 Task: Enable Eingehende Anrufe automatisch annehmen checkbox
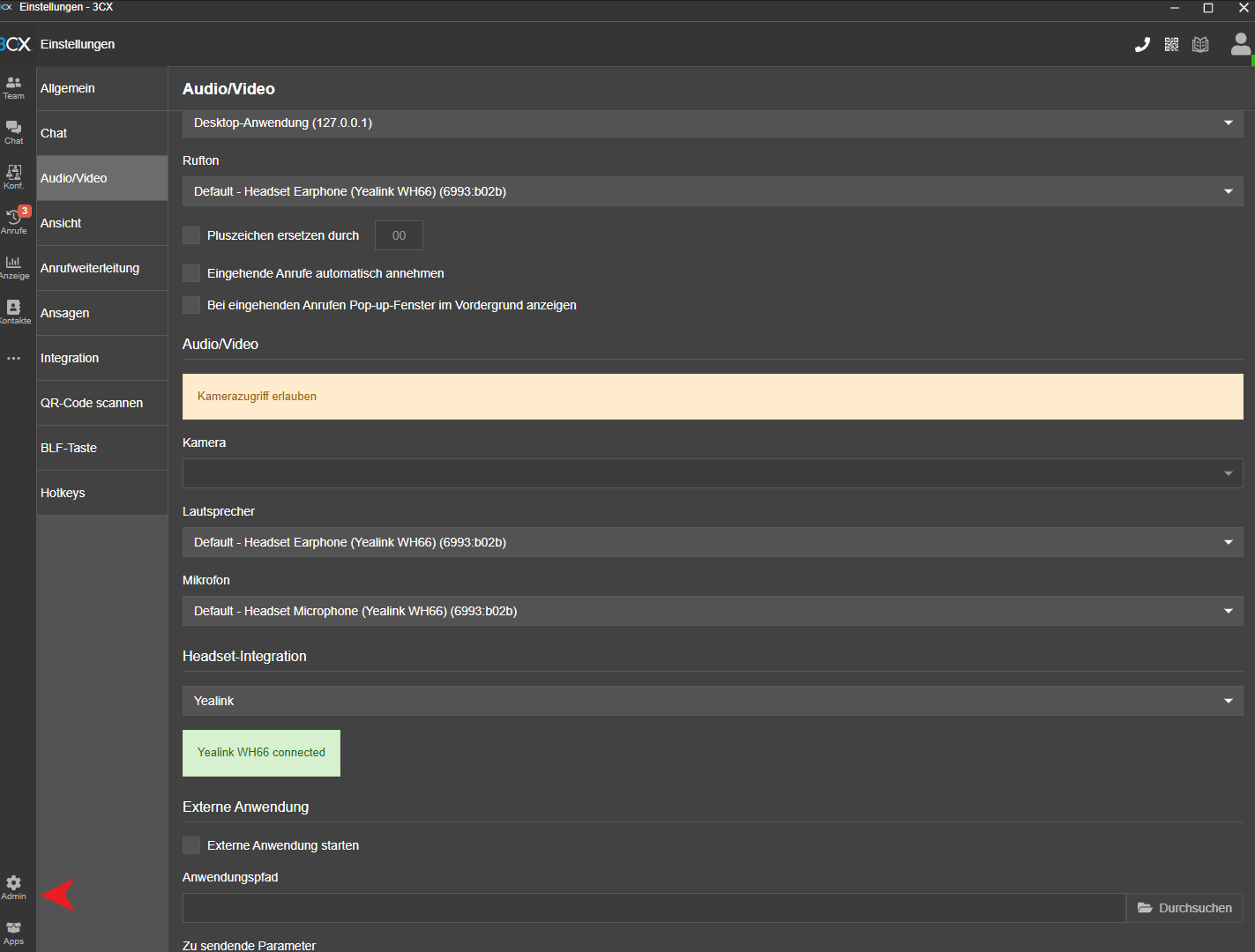coord(191,273)
